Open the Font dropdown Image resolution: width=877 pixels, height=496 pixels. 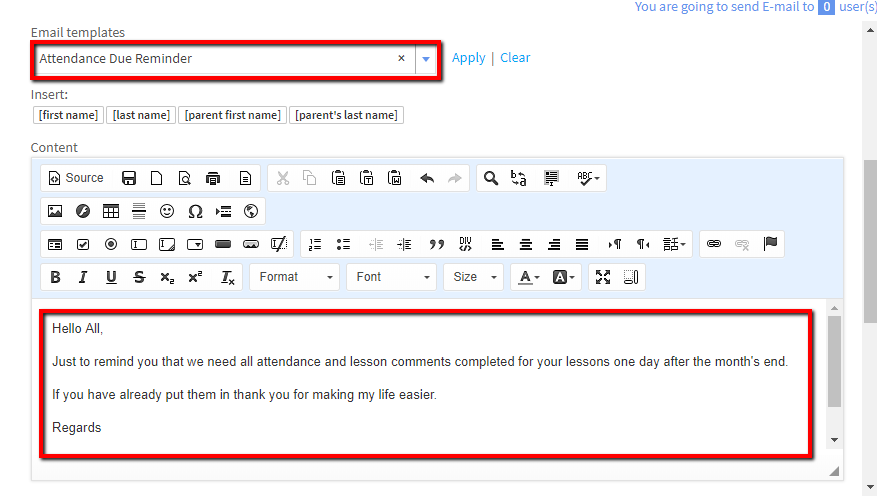click(x=392, y=277)
